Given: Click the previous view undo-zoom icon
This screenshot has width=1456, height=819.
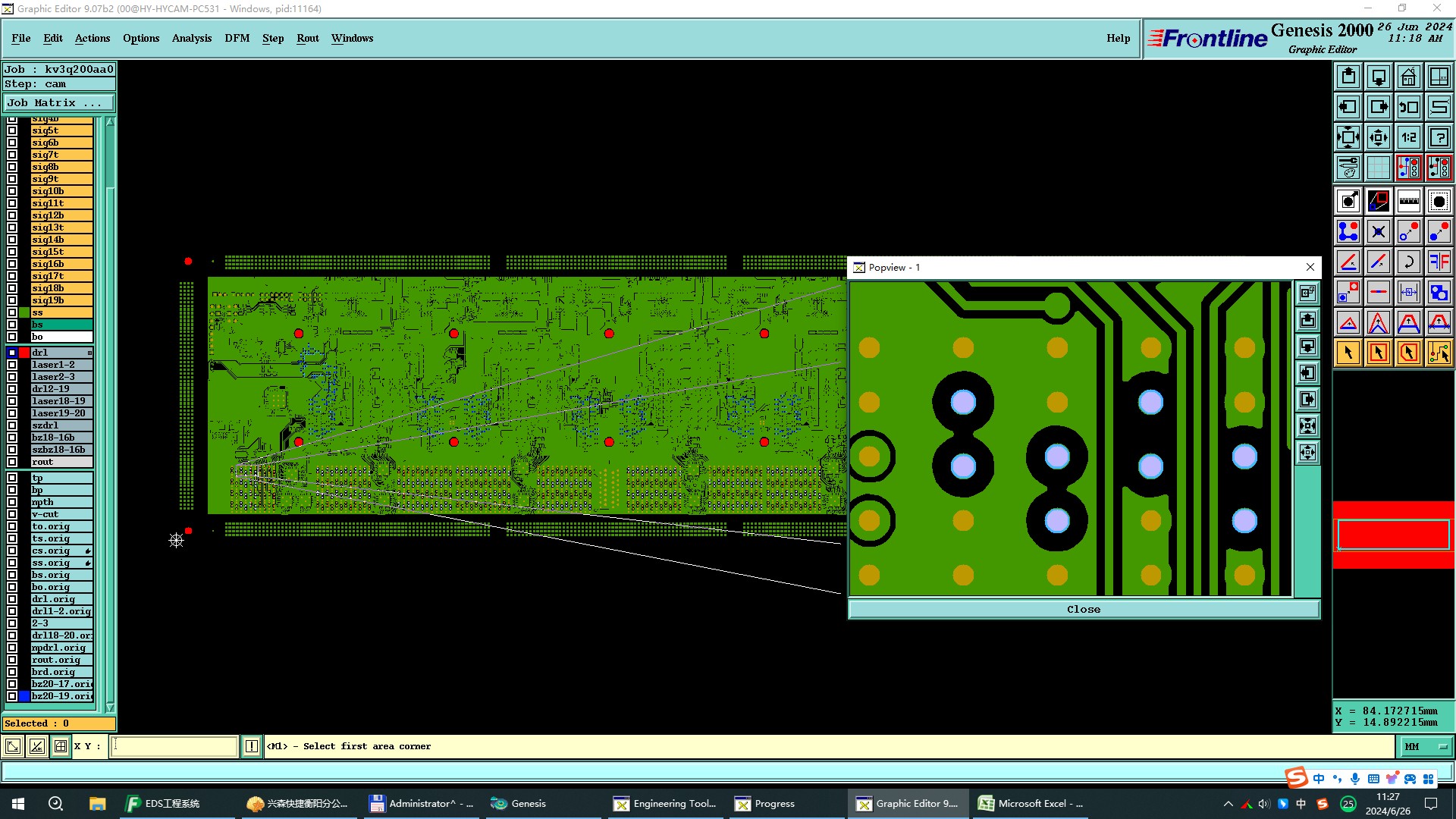Looking at the screenshot, I should point(1408,107).
